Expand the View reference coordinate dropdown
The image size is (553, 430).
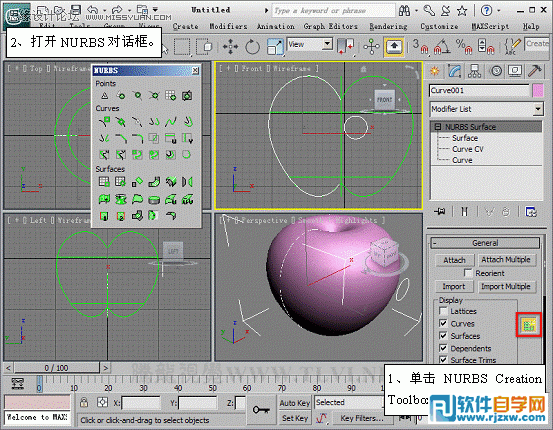(x=310, y=44)
